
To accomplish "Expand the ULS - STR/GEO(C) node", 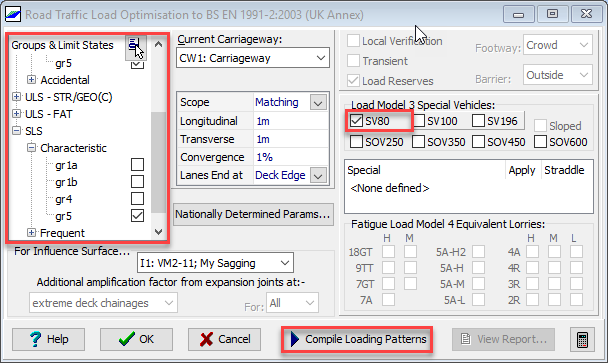I will click(x=16, y=97).
